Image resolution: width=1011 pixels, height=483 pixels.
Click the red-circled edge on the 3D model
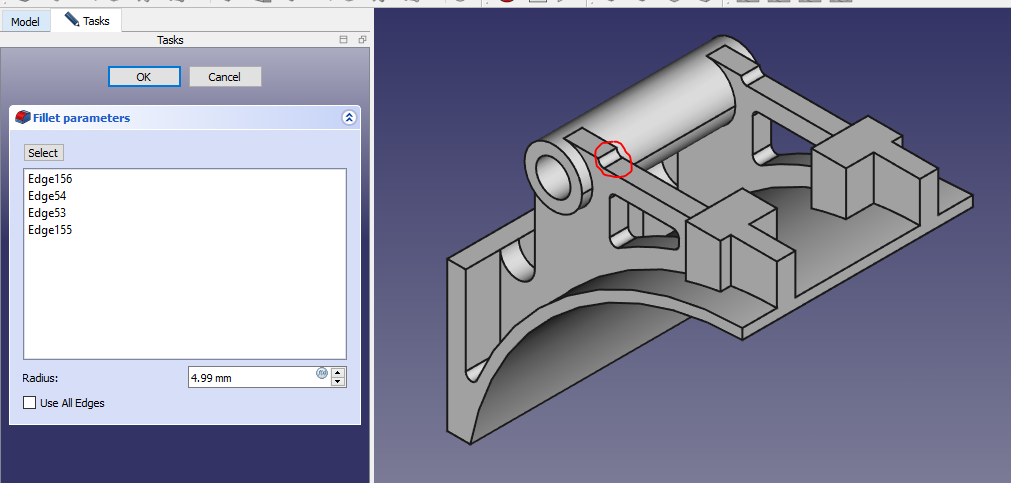[x=614, y=159]
